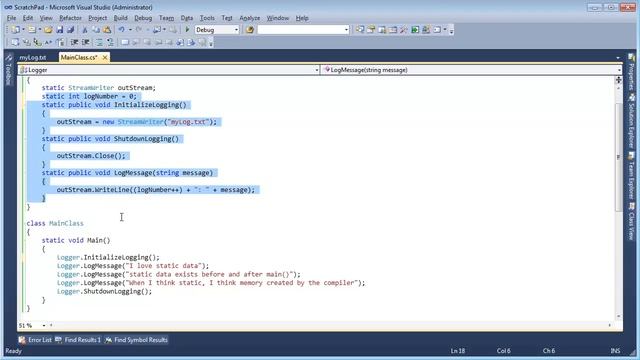Screen dimensions: 640x360
Task: Show the Find Symbol Results panel
Action: (136, 340)
